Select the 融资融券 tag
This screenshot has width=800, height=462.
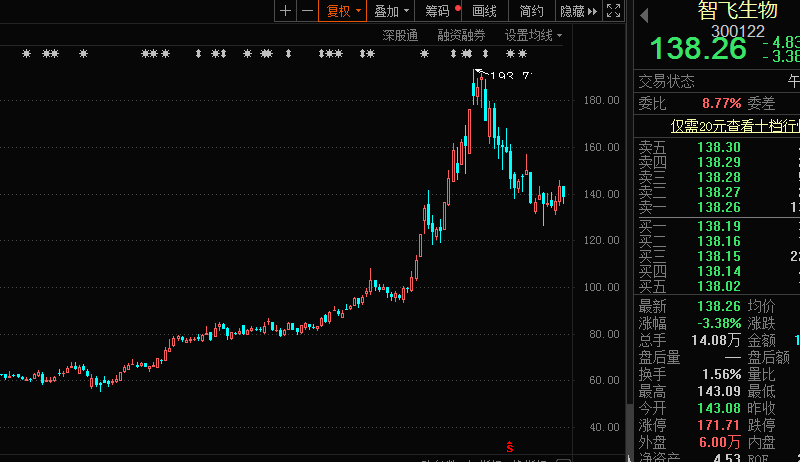(461, 35)
